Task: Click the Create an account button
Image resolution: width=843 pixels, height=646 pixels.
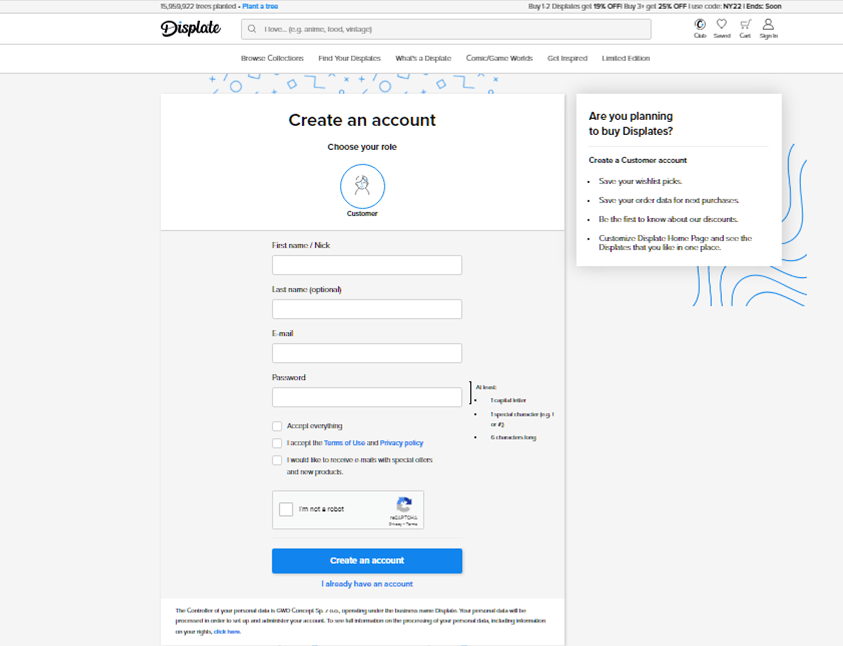Action: pyautogui.click(x=367, y=561)
